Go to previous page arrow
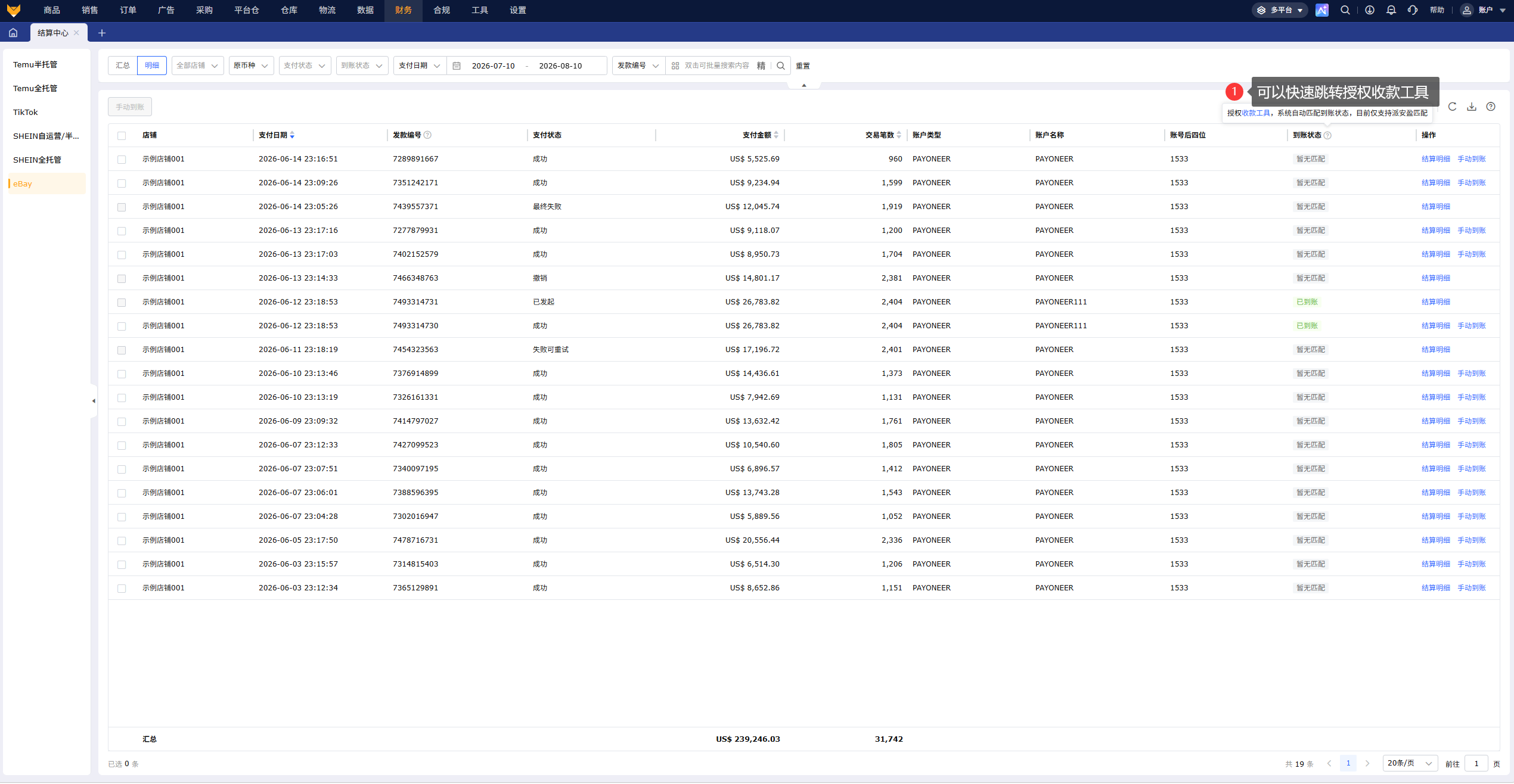The image size is (1514, 784). [x=1329, y=763]
